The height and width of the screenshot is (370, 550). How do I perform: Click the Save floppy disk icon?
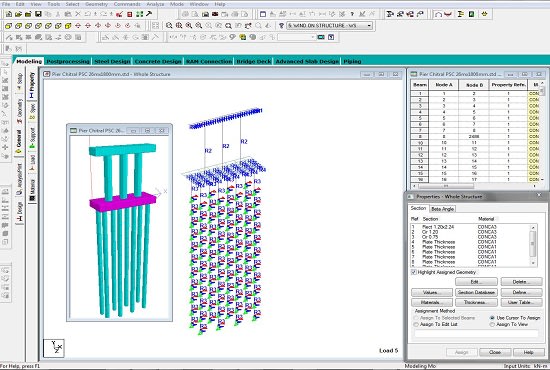tap(38, 14)
